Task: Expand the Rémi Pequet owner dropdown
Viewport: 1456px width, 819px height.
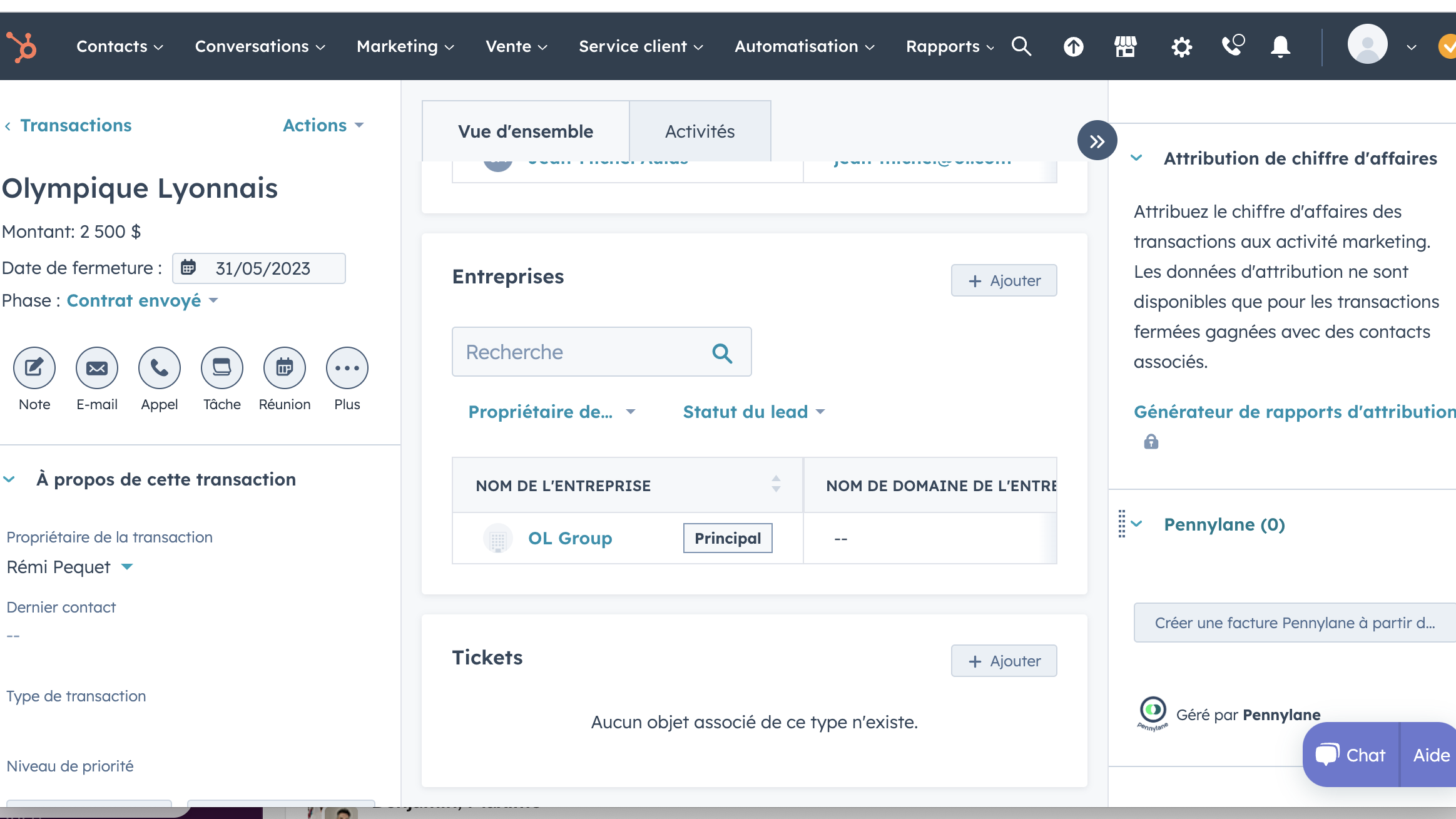Action: (70, 567)
